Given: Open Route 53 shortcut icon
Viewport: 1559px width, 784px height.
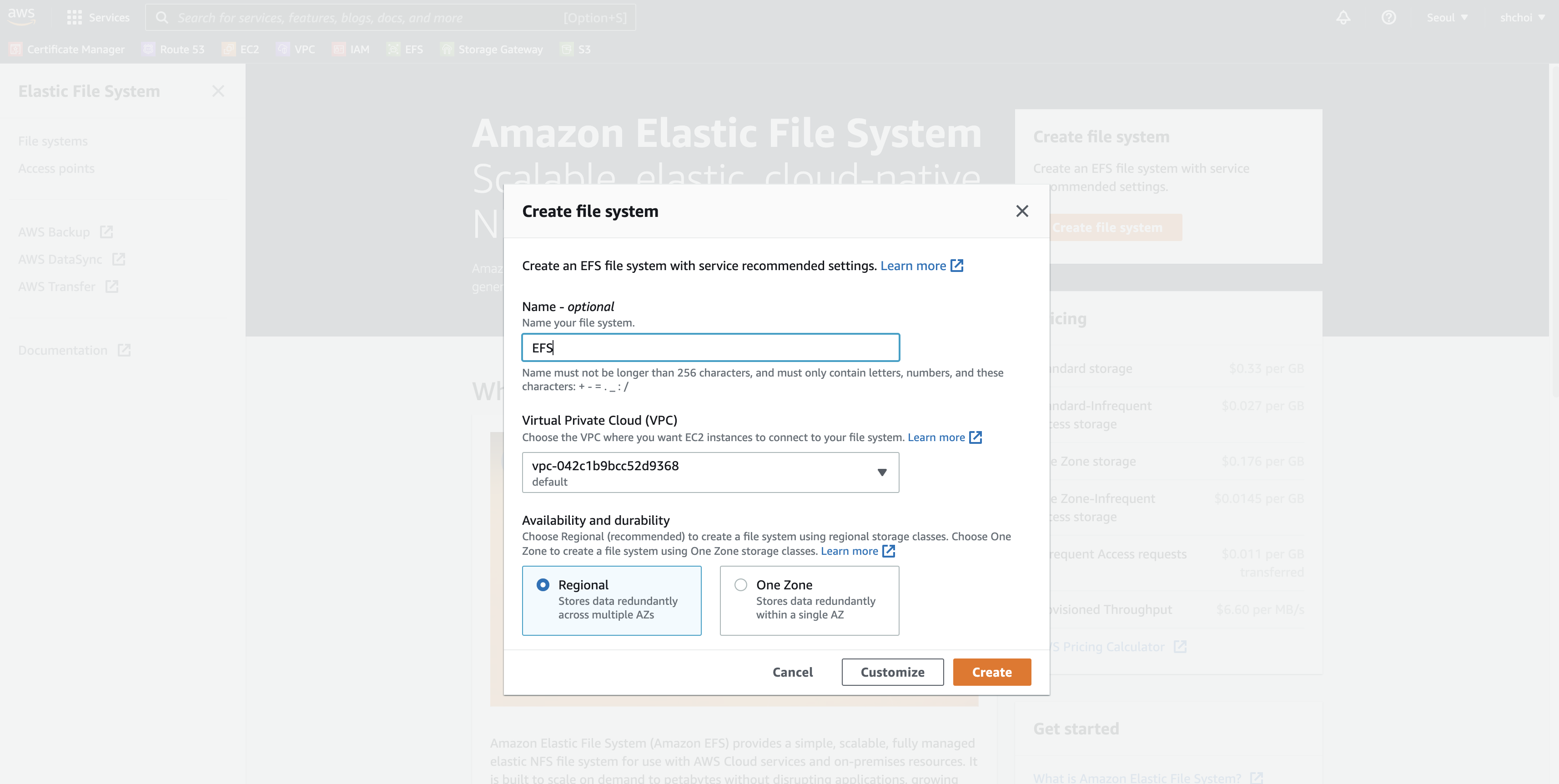Looking at the screenshot, I should [148, 49].
